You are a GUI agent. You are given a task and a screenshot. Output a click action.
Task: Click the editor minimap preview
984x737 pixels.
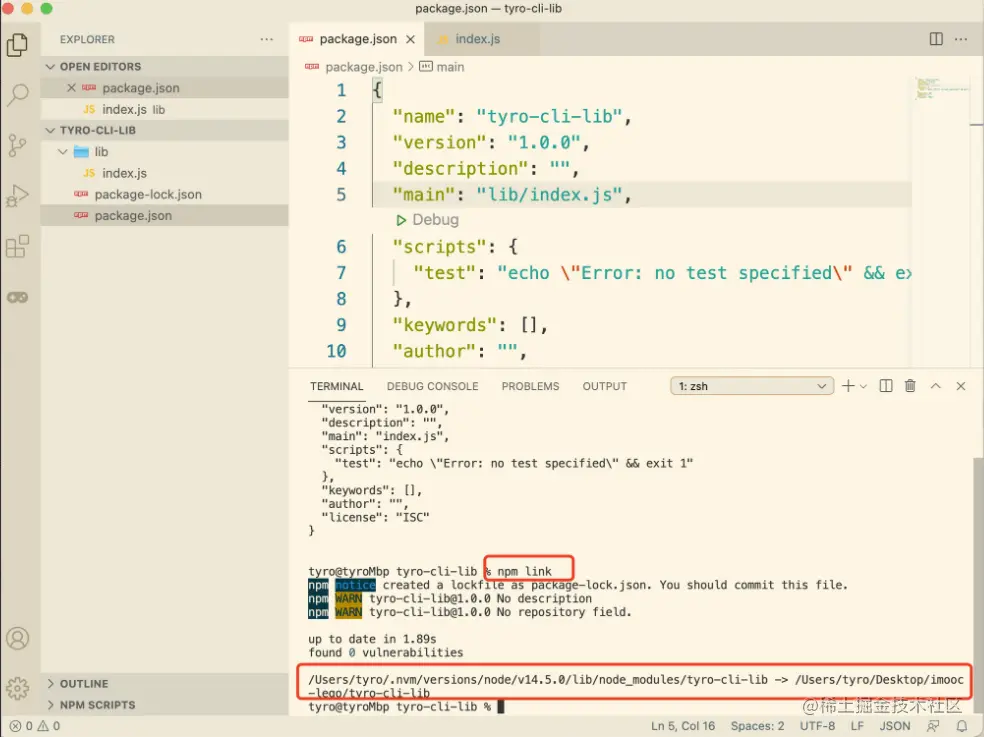point(942,88)
